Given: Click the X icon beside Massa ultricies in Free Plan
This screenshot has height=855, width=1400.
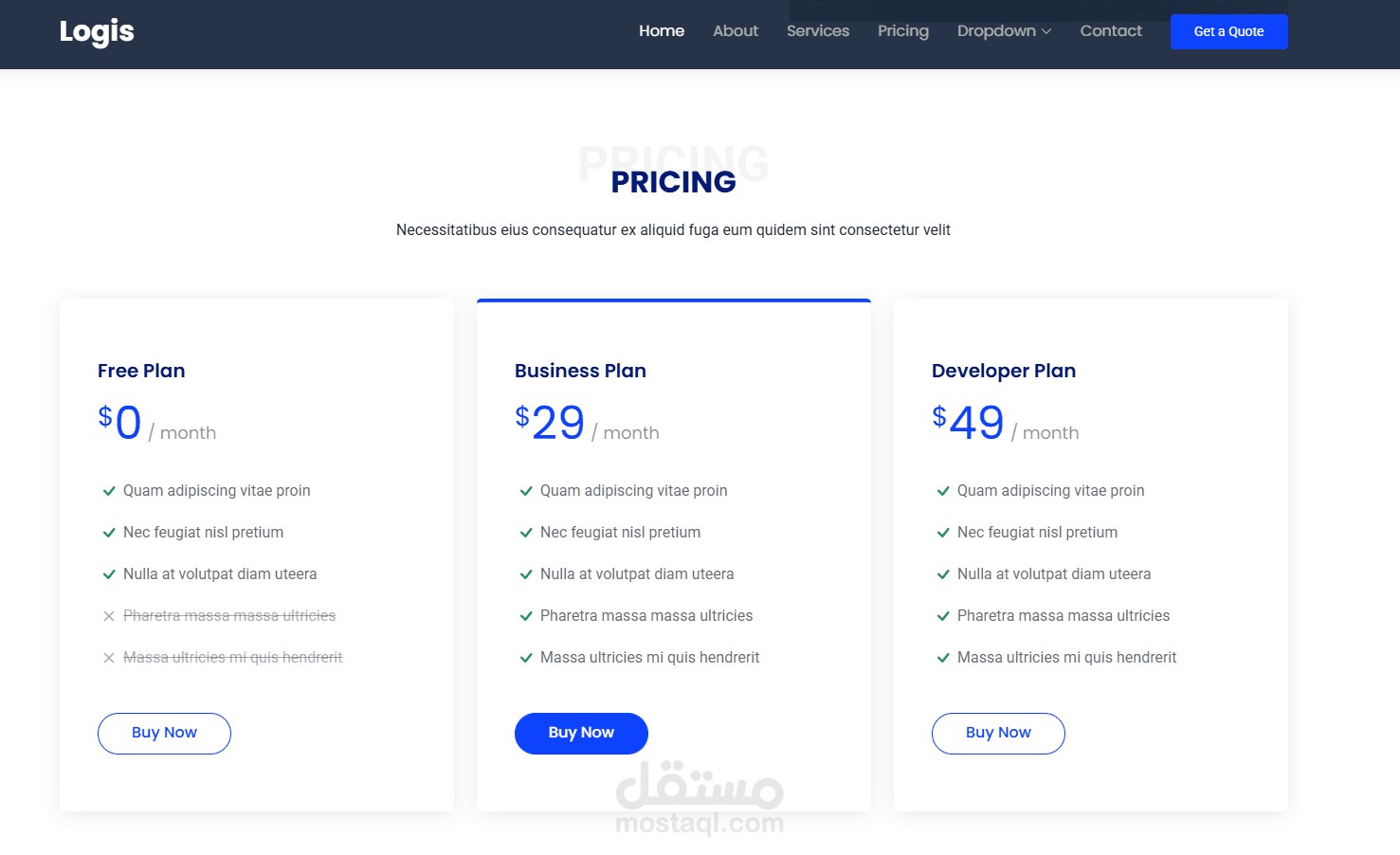Looking at the screenshot, I should tap(109, 658).
